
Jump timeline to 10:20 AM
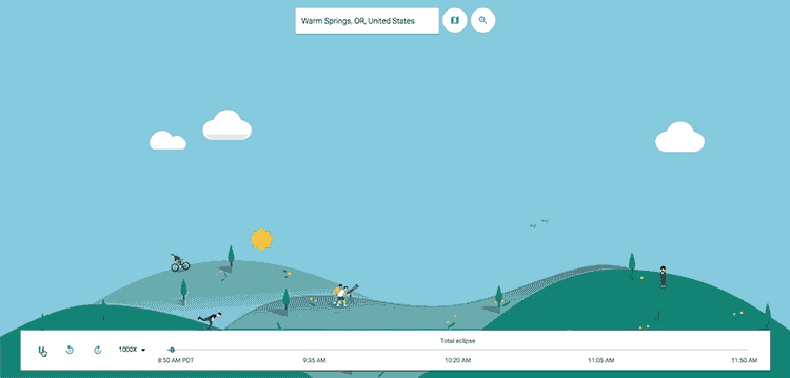[x=458, y=360]
